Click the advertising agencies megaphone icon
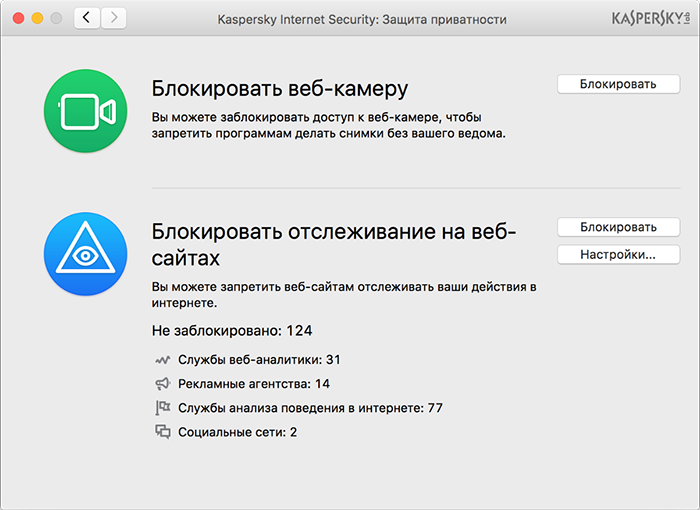The width and height of the screenshot is (700, 510). [163, 384]
